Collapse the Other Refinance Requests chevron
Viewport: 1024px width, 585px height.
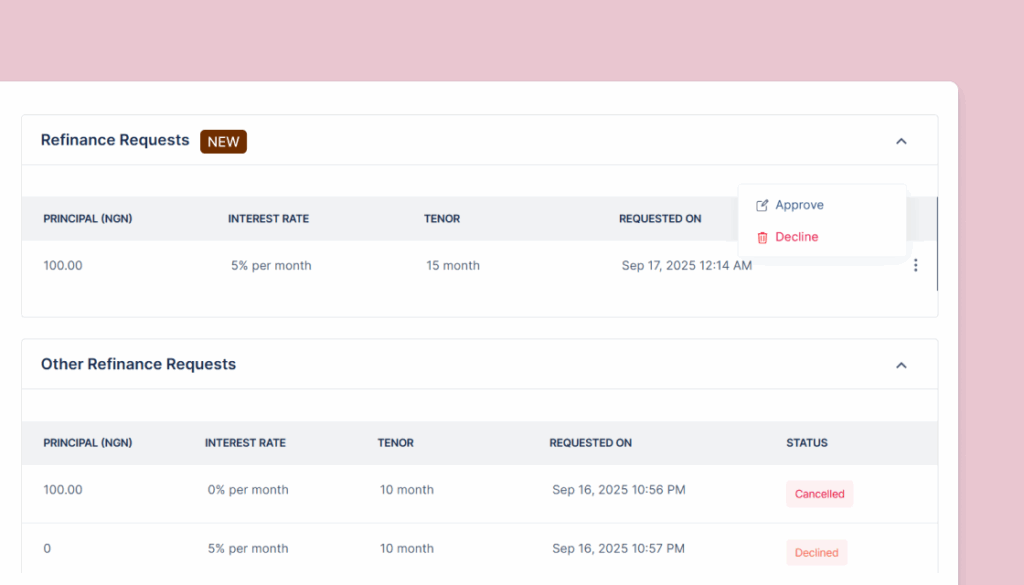click(901, 365)
